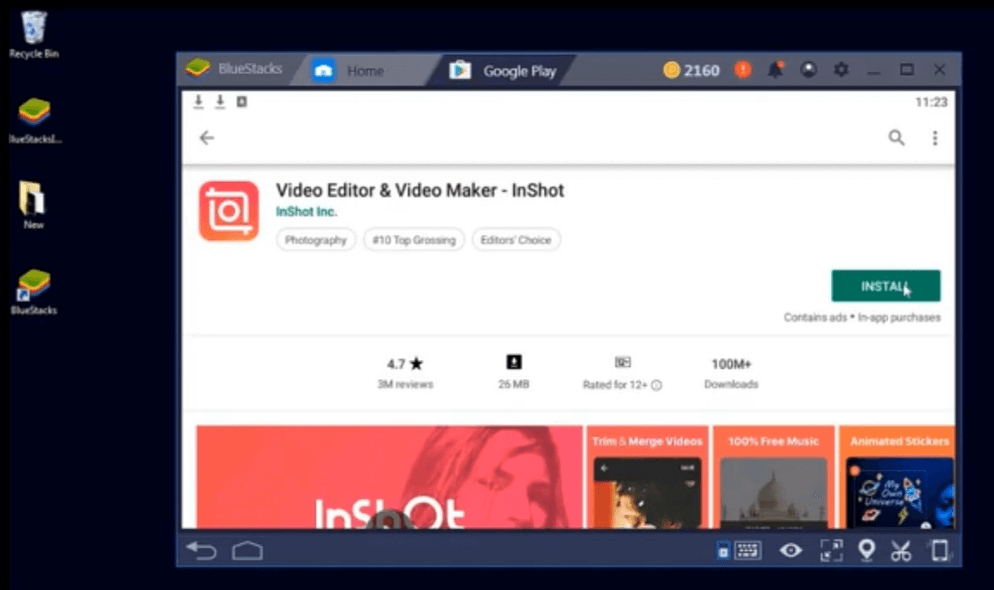Open the BlueStacks installer desktop icon
The image size is (994, 590).
click(34, 120)
